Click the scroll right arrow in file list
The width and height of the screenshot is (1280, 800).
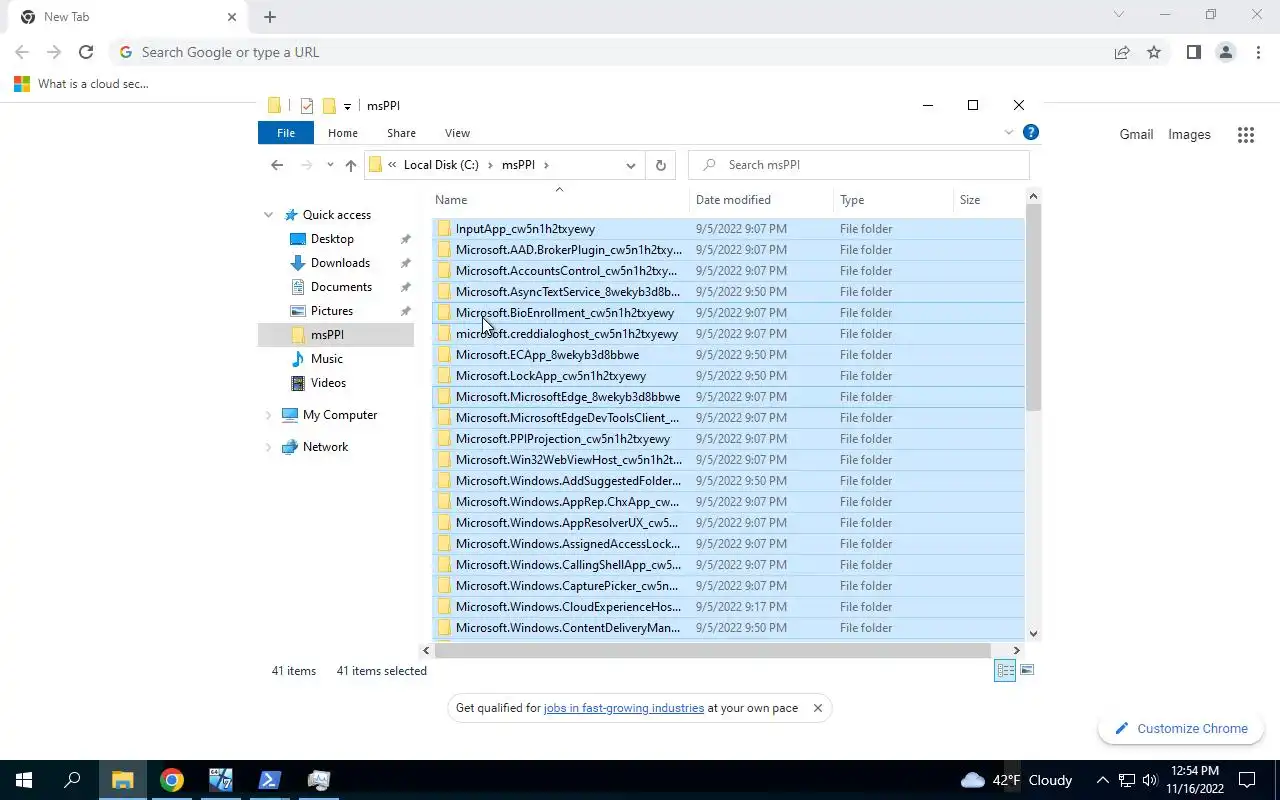coord(1017,651)
